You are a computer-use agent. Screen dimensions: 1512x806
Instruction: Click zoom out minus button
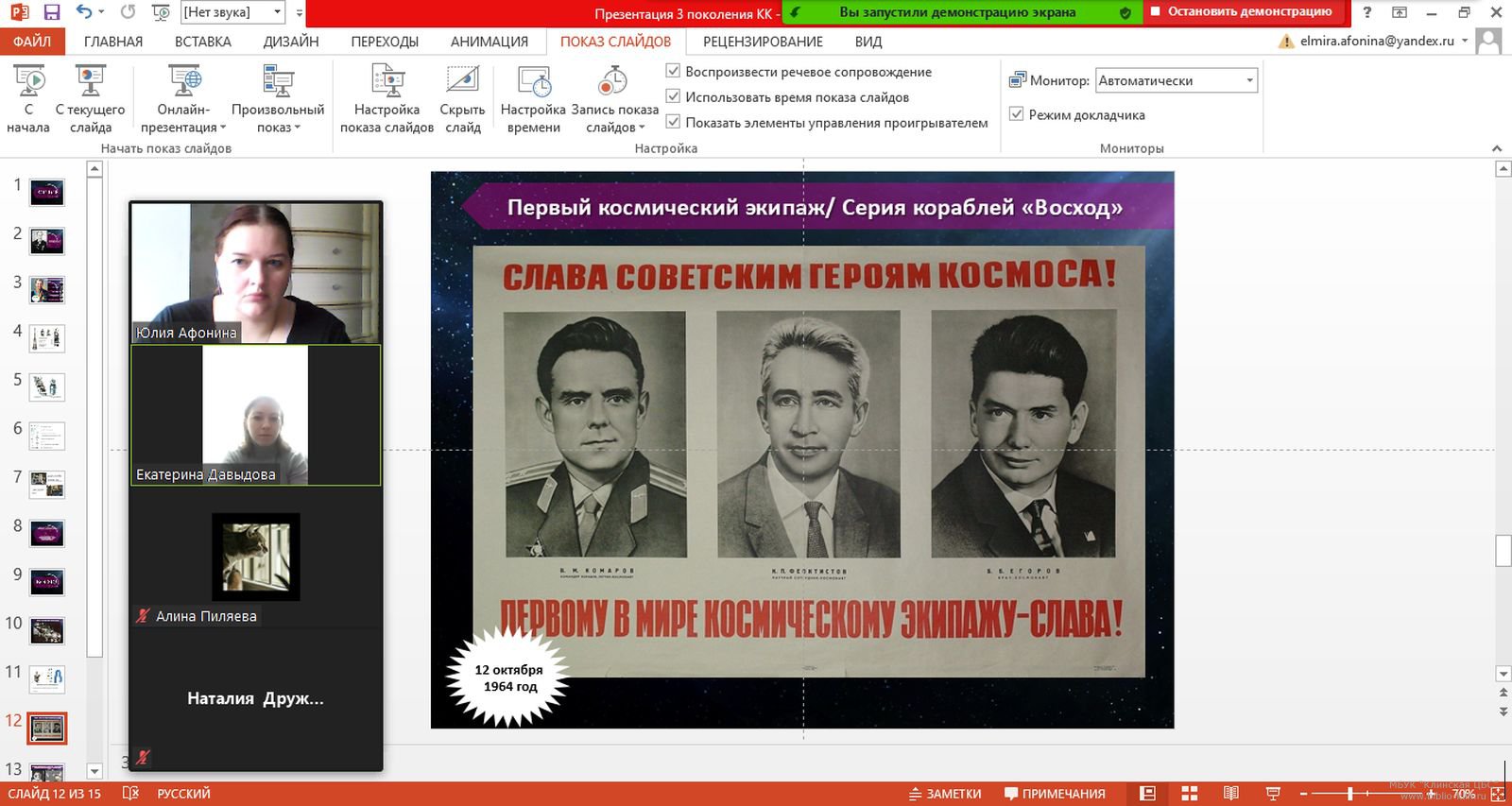click(1303, 794)
